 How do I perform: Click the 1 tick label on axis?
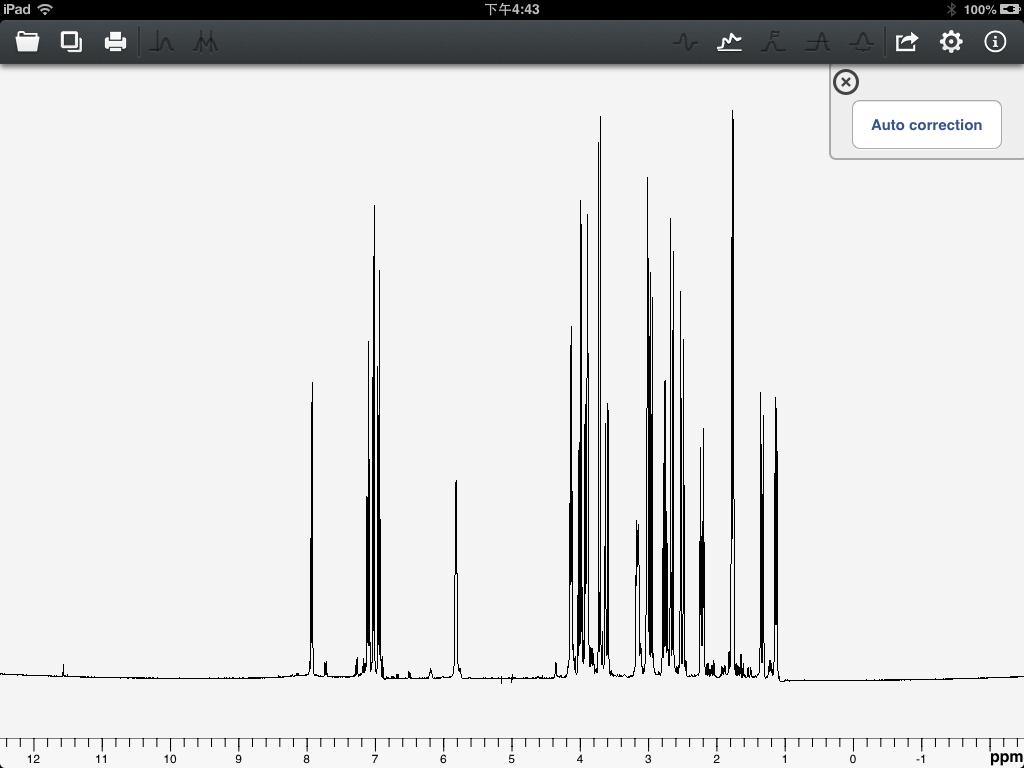tap(784, 759)
